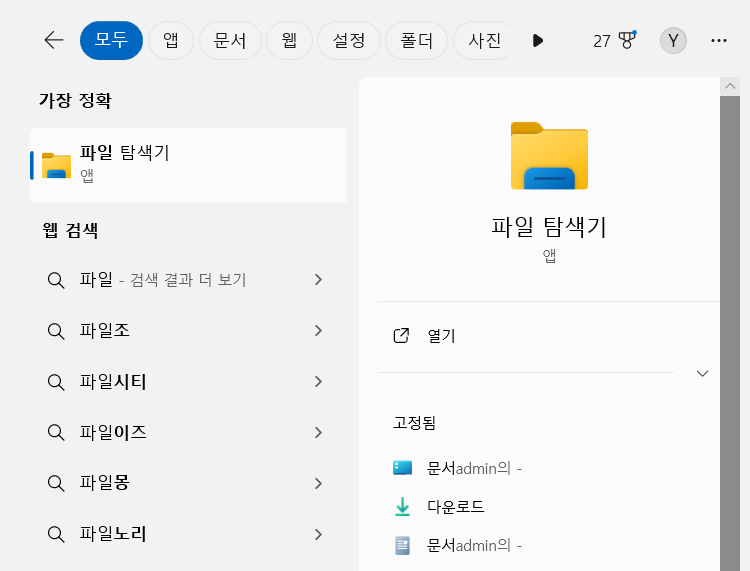This screenshot has height=571, width=750.
Task: Expand the chevron beside 파일 검색 결과 더 보기
Action: pos(318,280)
